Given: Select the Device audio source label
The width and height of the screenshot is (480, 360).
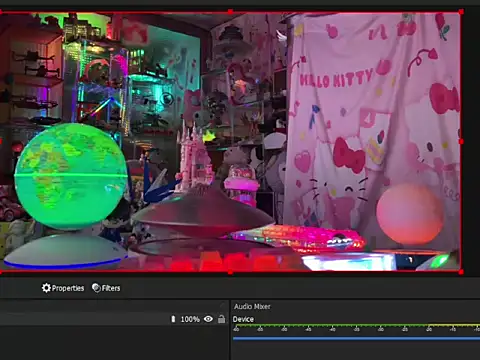Looking at the screenshot, I should click(x=243, y=319).
